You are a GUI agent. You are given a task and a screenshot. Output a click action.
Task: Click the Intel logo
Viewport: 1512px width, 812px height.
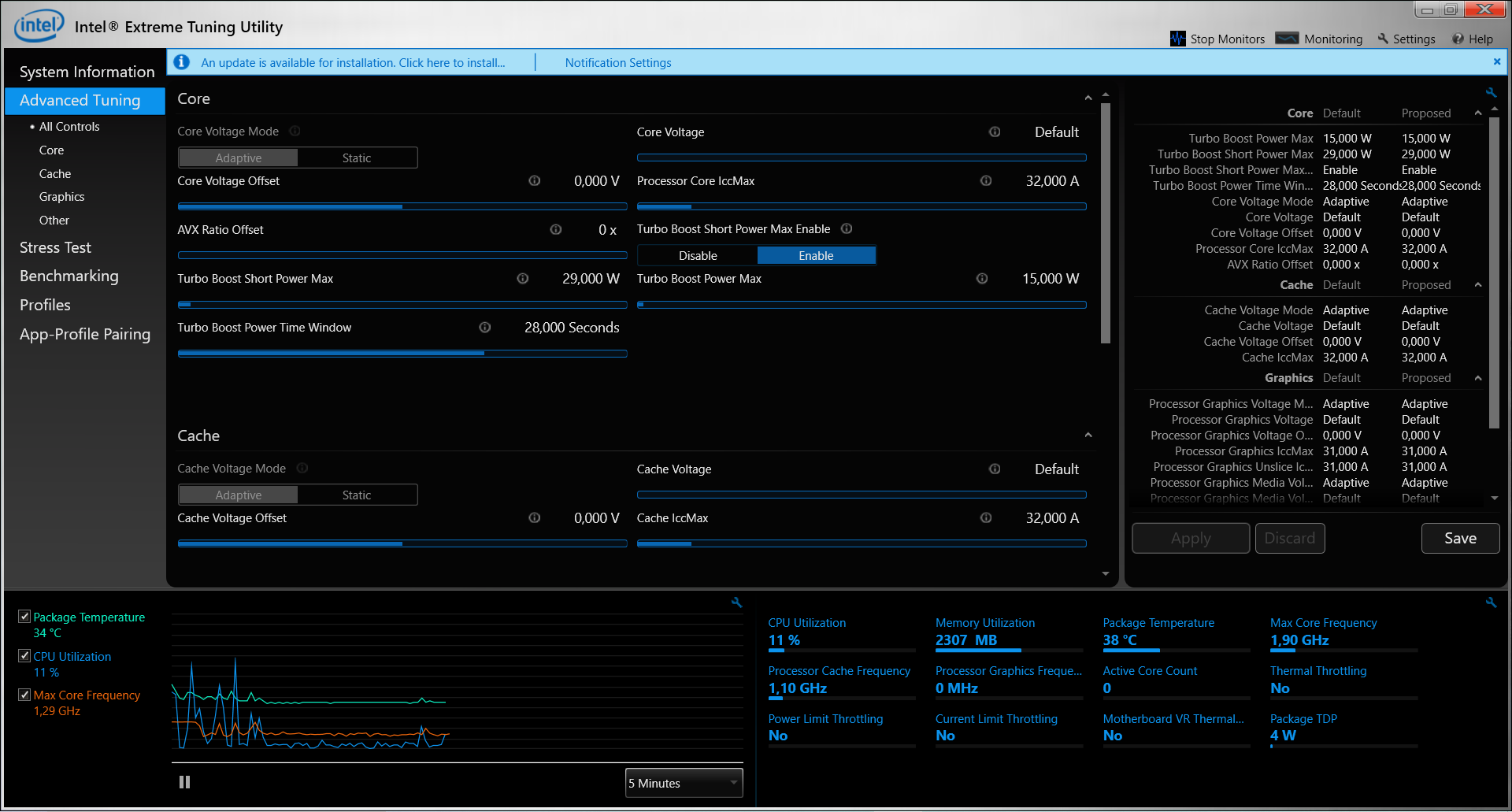click(x=38, y=26)
